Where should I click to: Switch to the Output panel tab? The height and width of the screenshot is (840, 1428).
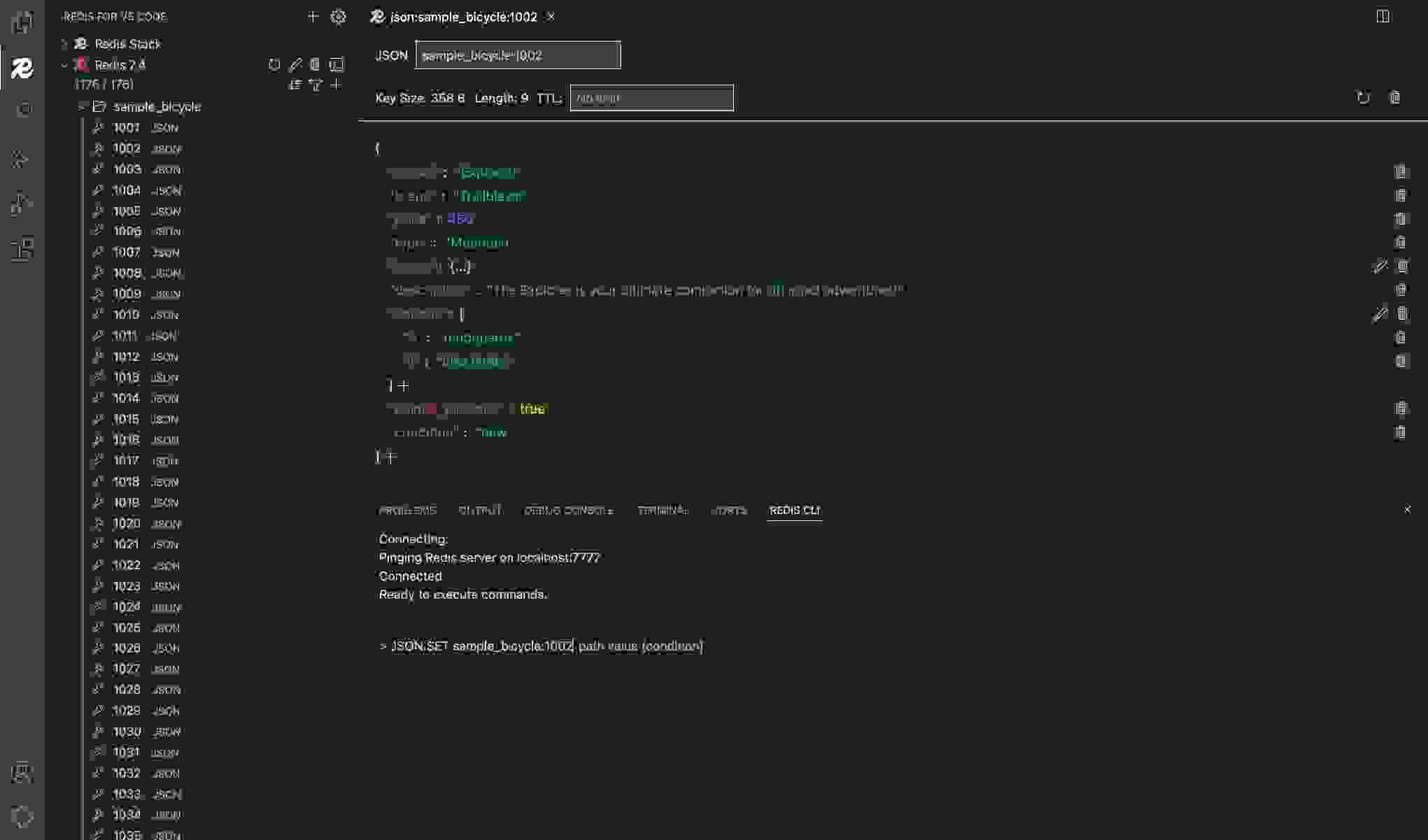point(479,510)
